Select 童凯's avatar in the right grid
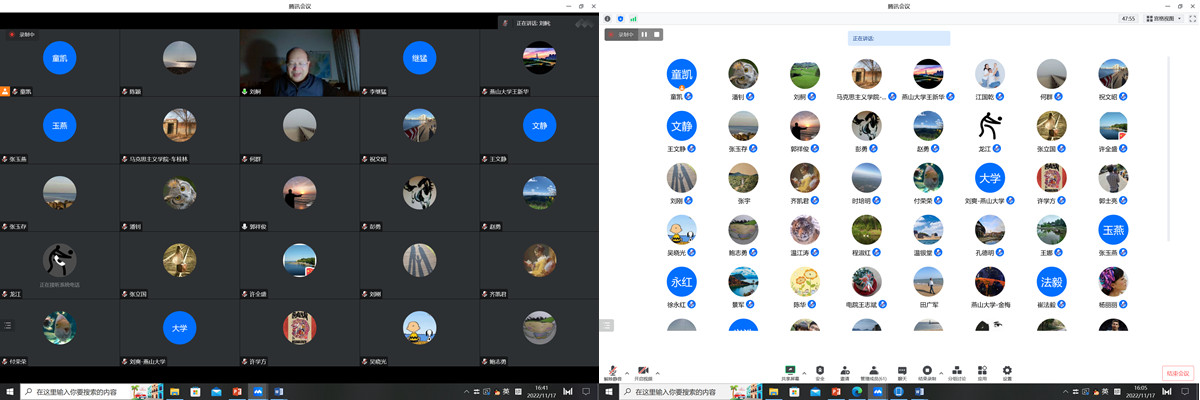This screenshot has width=1200, height=400. click(681, 73)
